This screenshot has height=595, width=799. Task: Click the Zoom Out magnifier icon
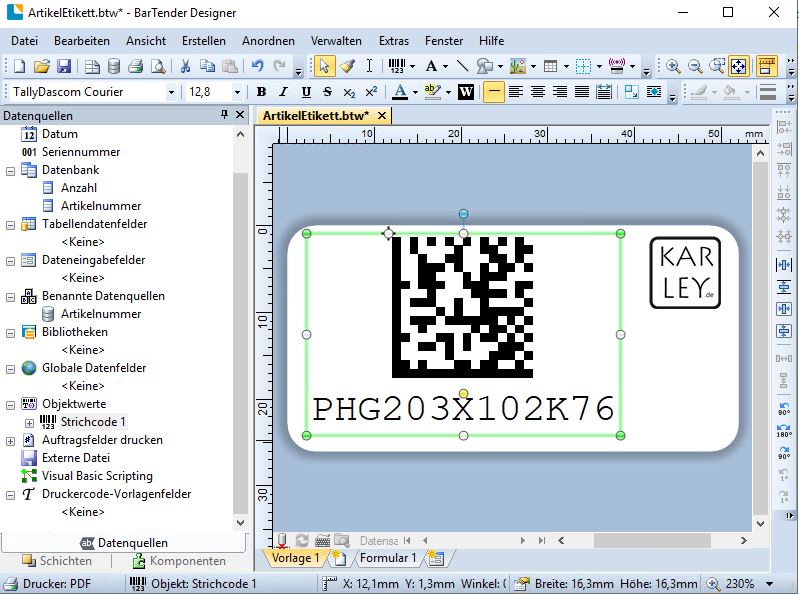tap(695, 66)
